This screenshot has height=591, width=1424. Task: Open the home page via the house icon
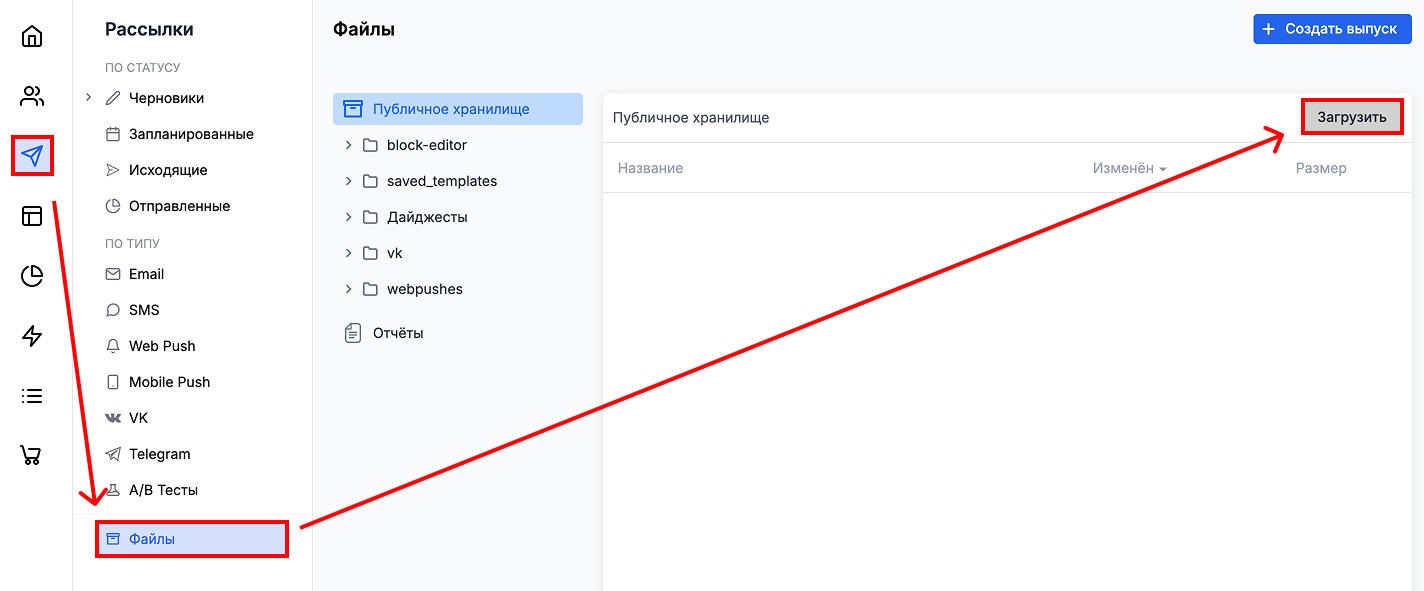[31, 36]
